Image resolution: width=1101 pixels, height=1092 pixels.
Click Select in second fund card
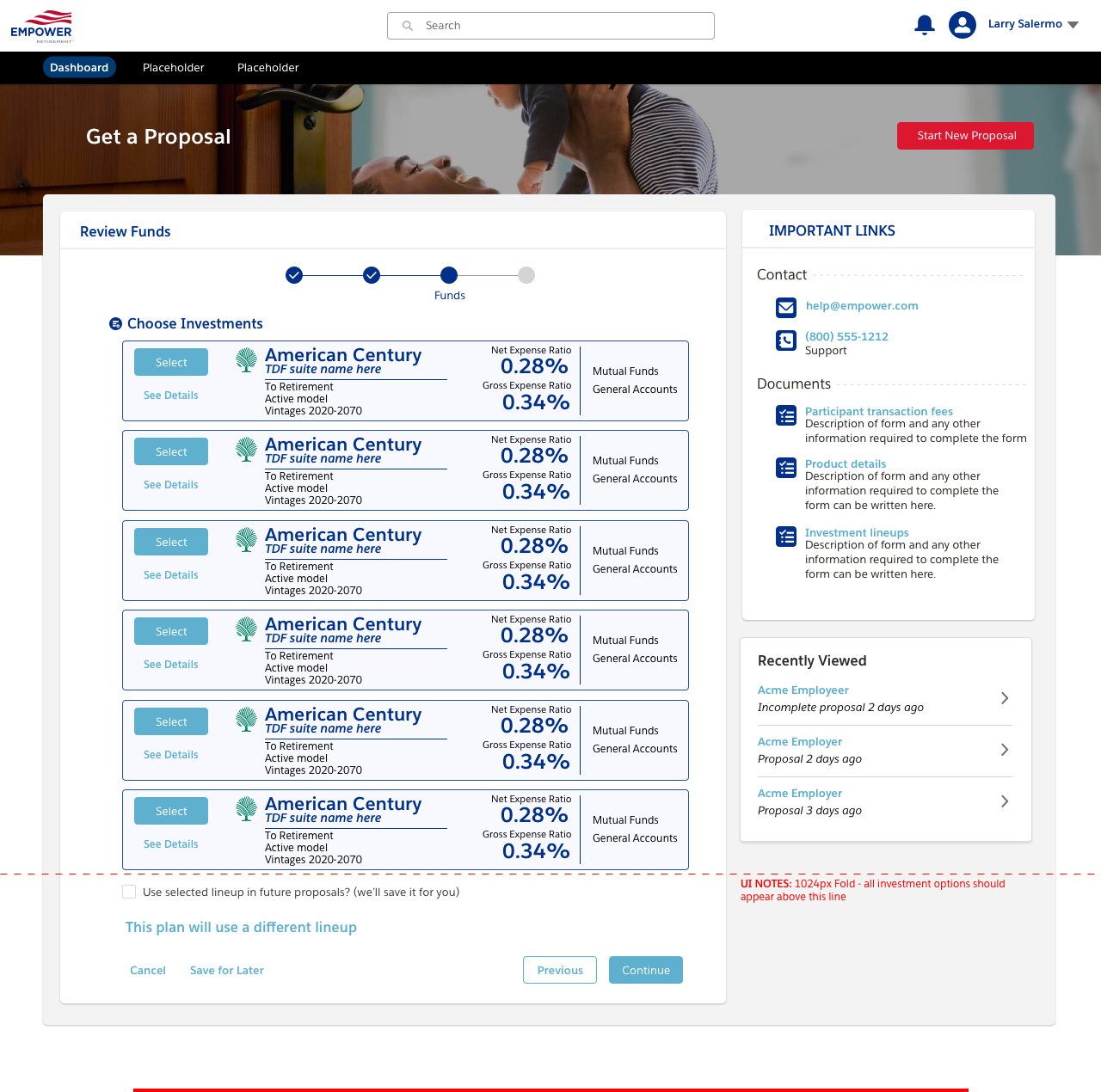[171, 451]
